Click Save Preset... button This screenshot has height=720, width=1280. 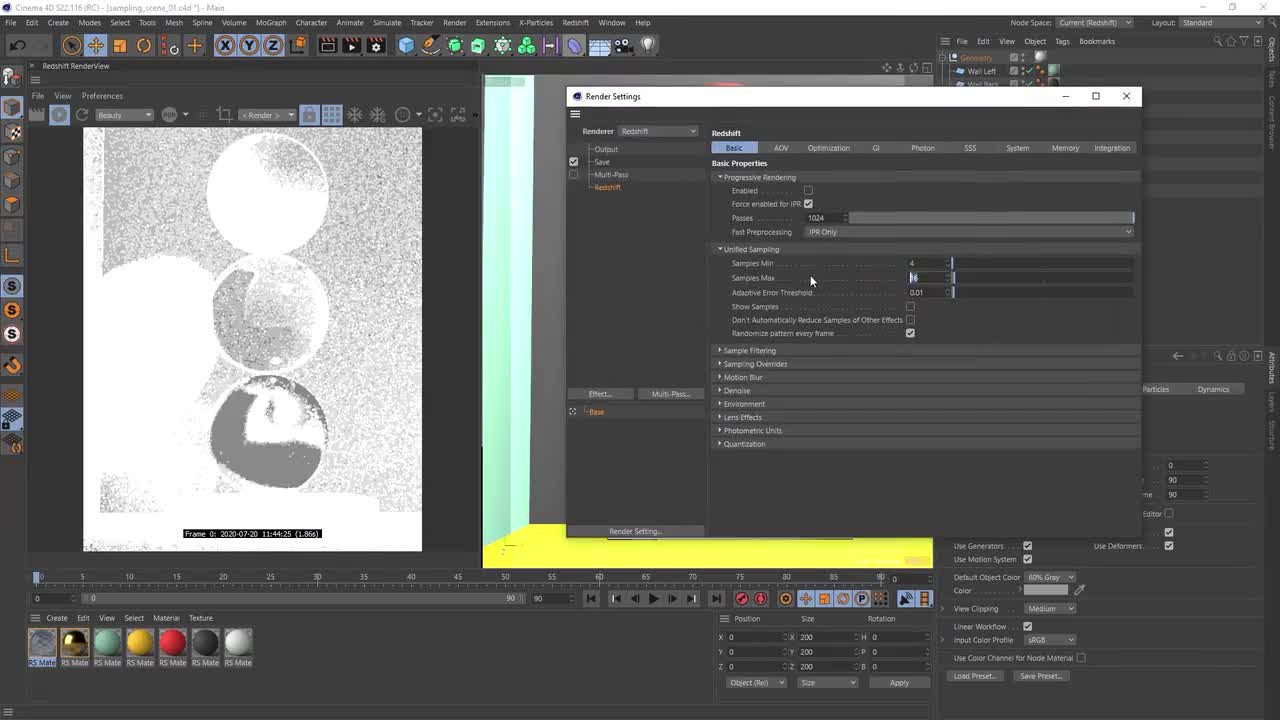pos(1040,676)
